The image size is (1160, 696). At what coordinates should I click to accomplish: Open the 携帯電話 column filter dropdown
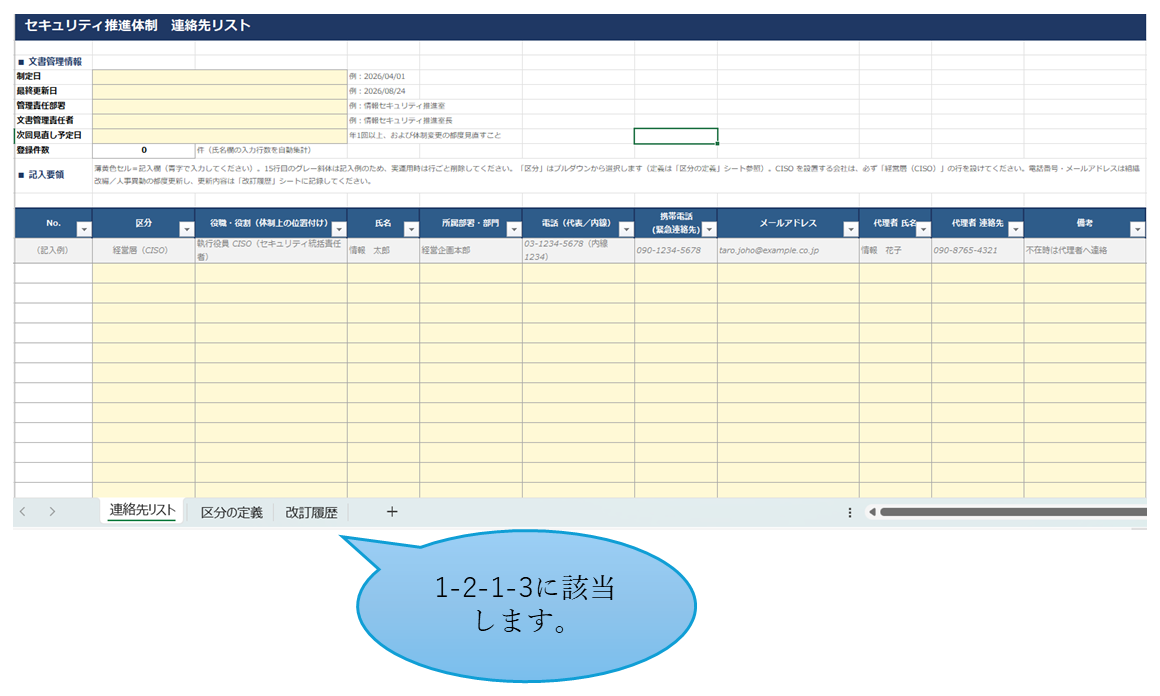pyautogui.click(x=709, y=230)
